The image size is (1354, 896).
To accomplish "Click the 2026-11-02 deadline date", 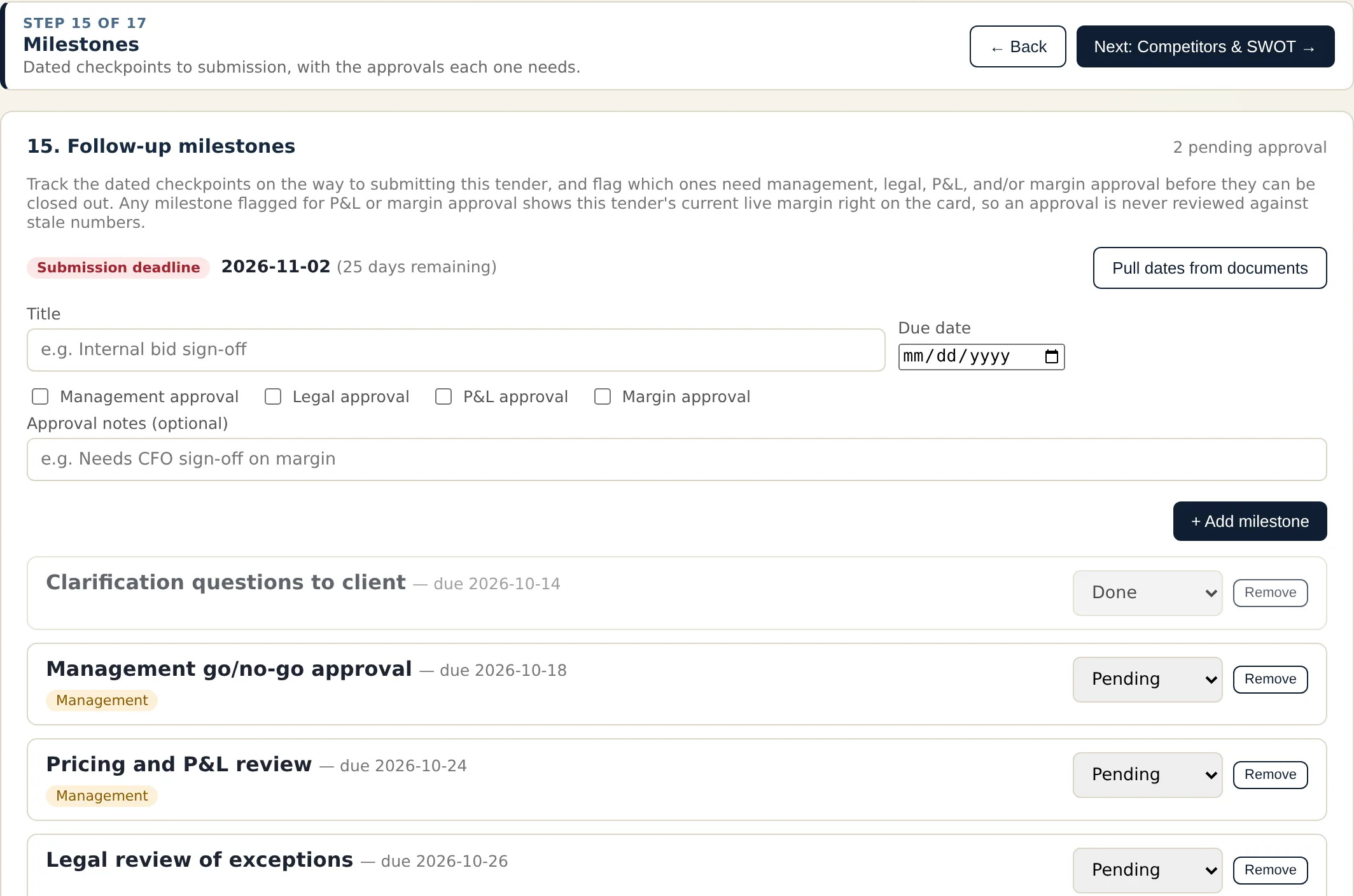I will click(276, 267).
